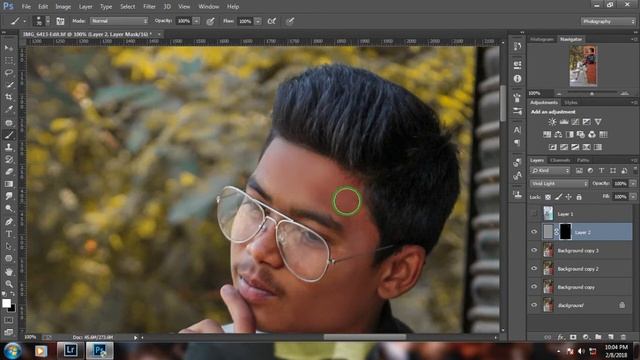Hide the Background copy 2 layer
This screenshot has width=640, height=360.
coord(534,269)
